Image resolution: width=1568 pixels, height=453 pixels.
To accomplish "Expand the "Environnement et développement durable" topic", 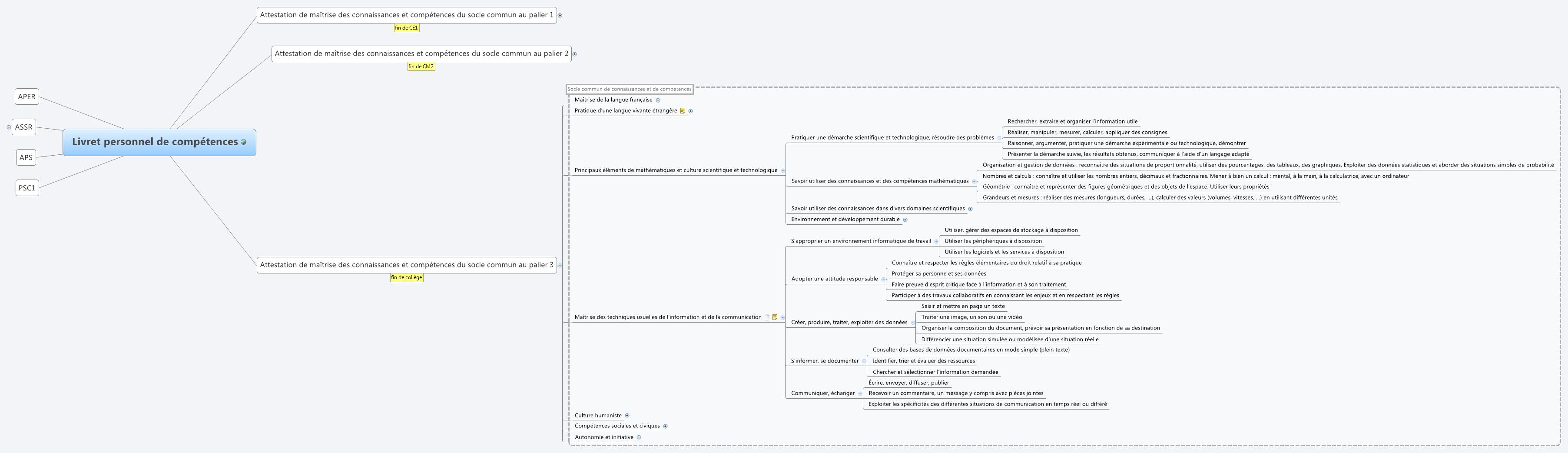I will tap(906, 219).
